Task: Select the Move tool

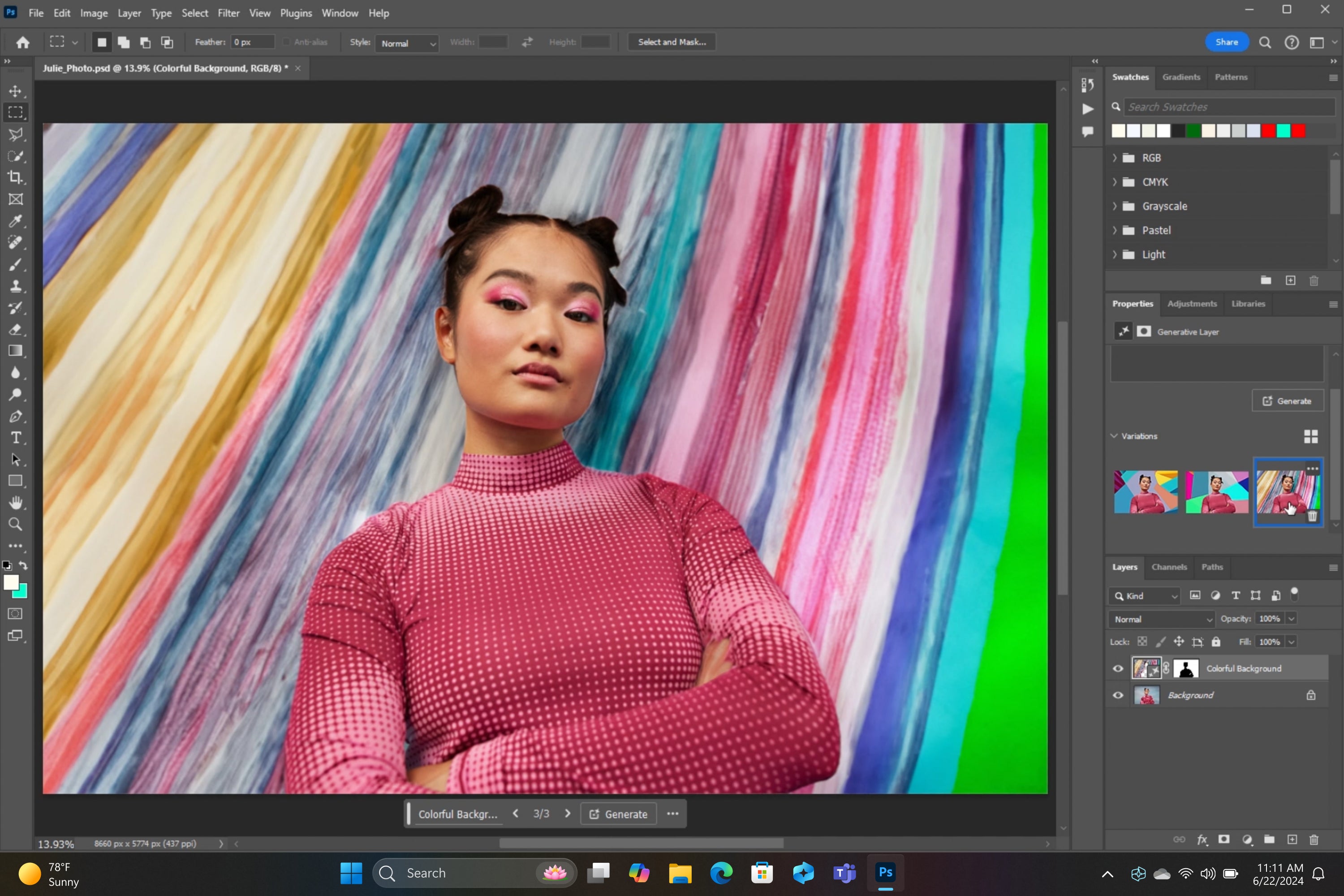Action: [15, 90]
